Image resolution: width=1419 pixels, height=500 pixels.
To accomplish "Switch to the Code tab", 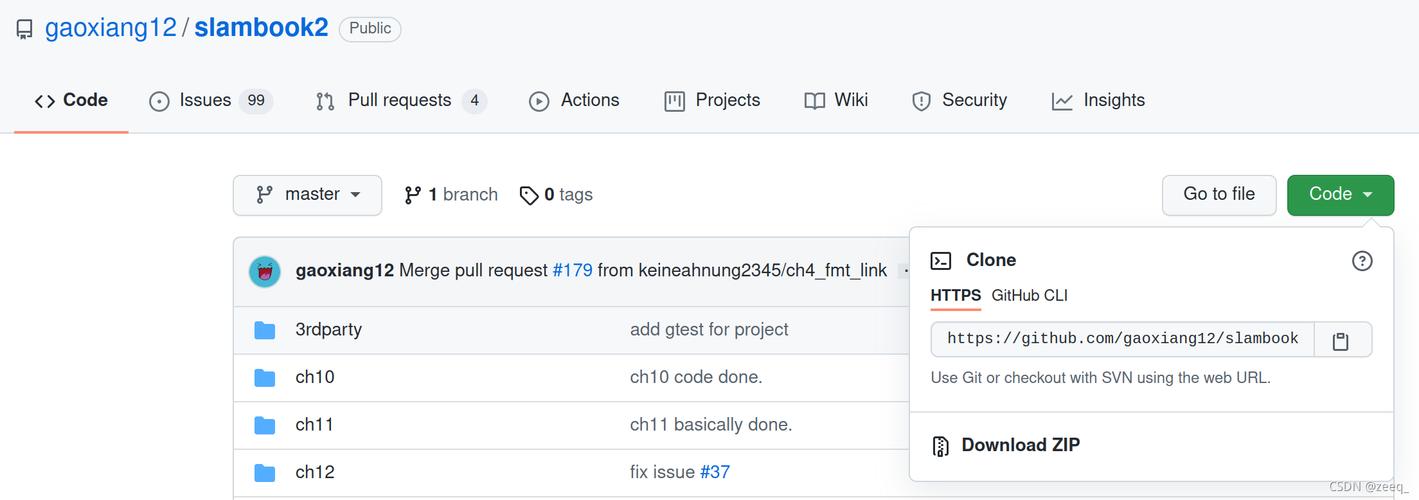I will point(71,100).
